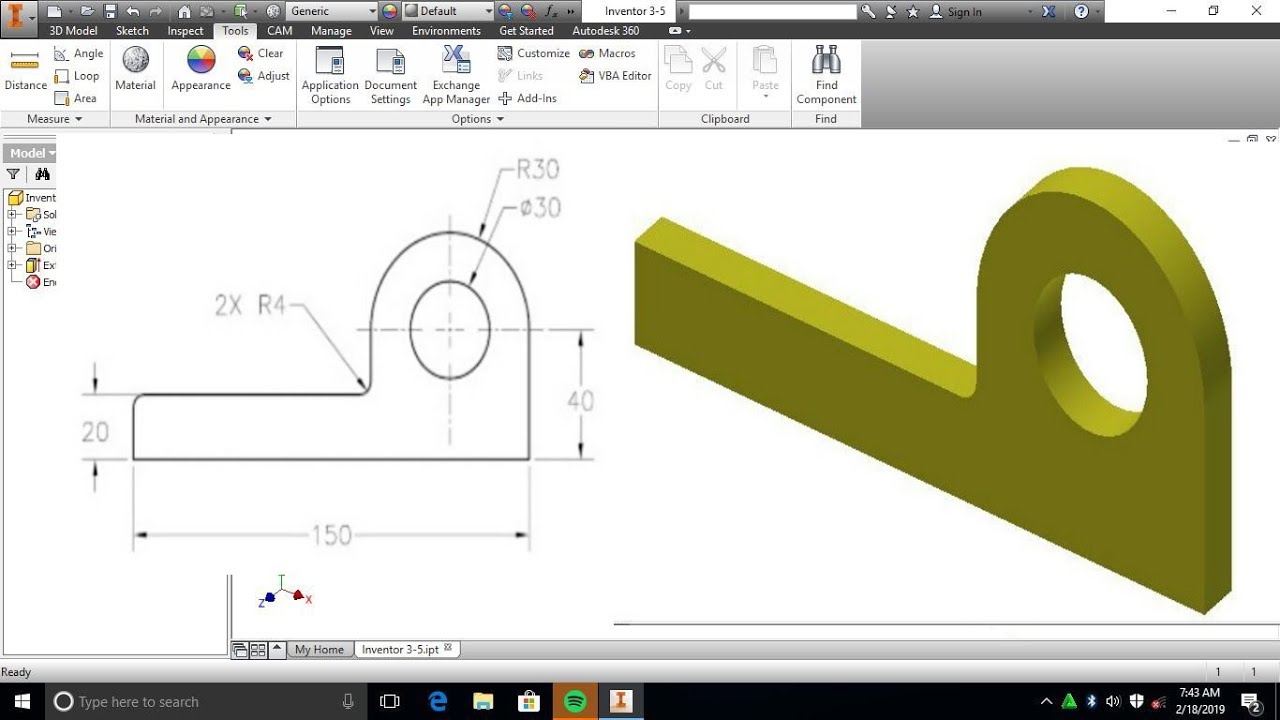
Task: Undo the last action
Action: click(x=133, y=12)
